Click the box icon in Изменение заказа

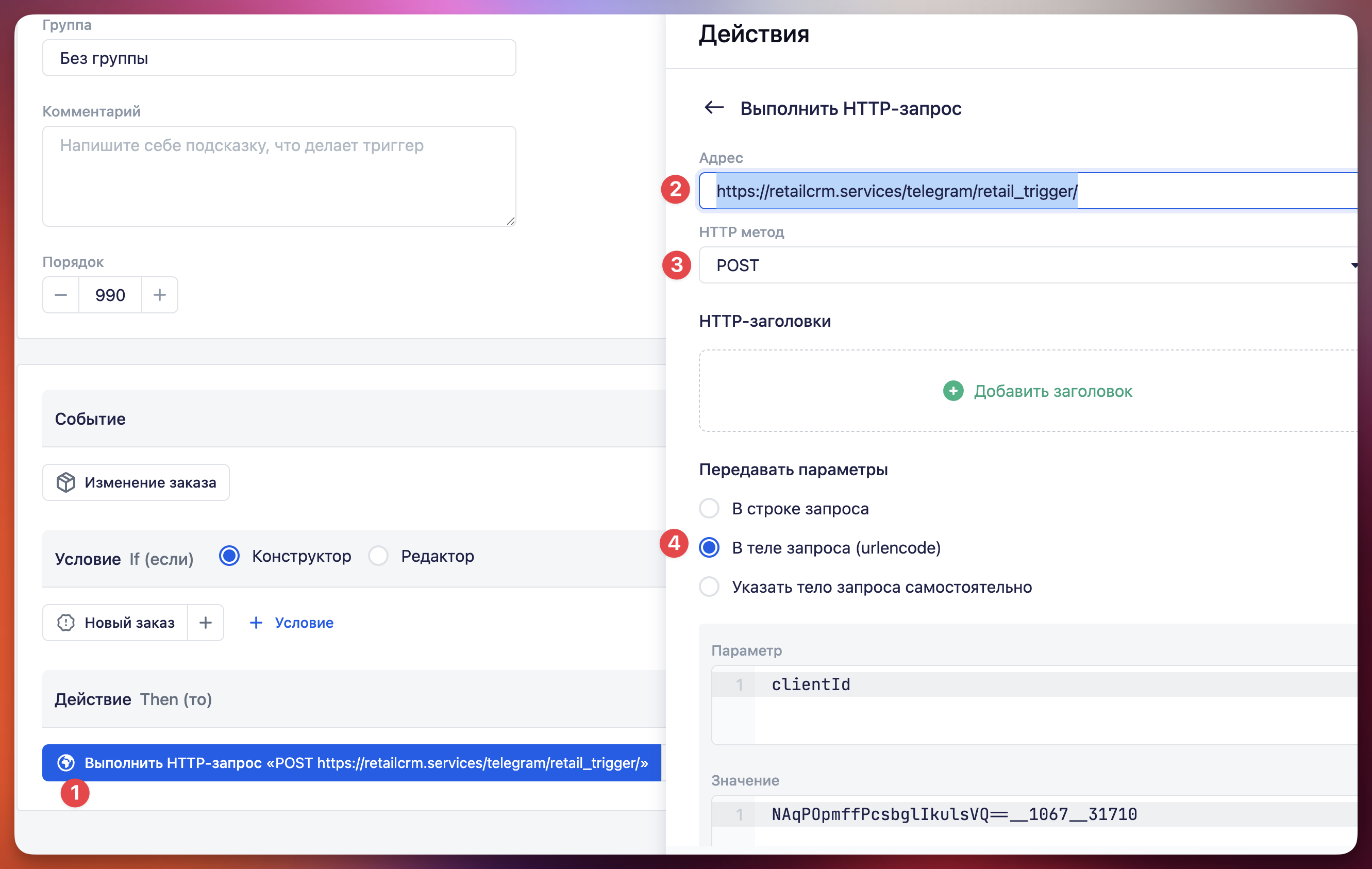click(x=65, y=482)
